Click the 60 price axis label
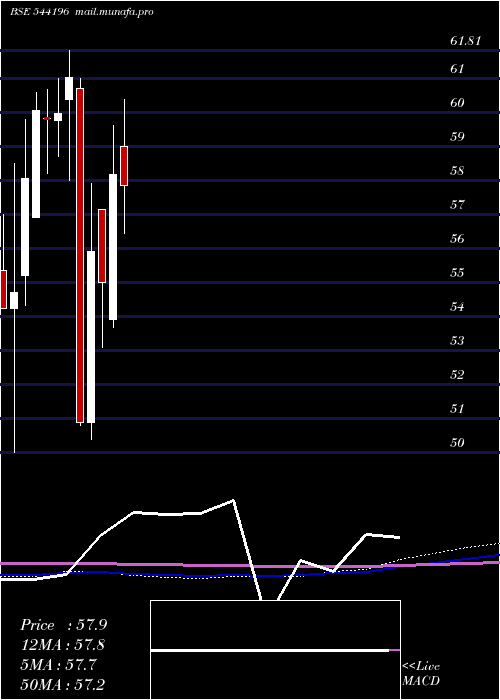This screenshot has height=700, width=500. point(457,103)
